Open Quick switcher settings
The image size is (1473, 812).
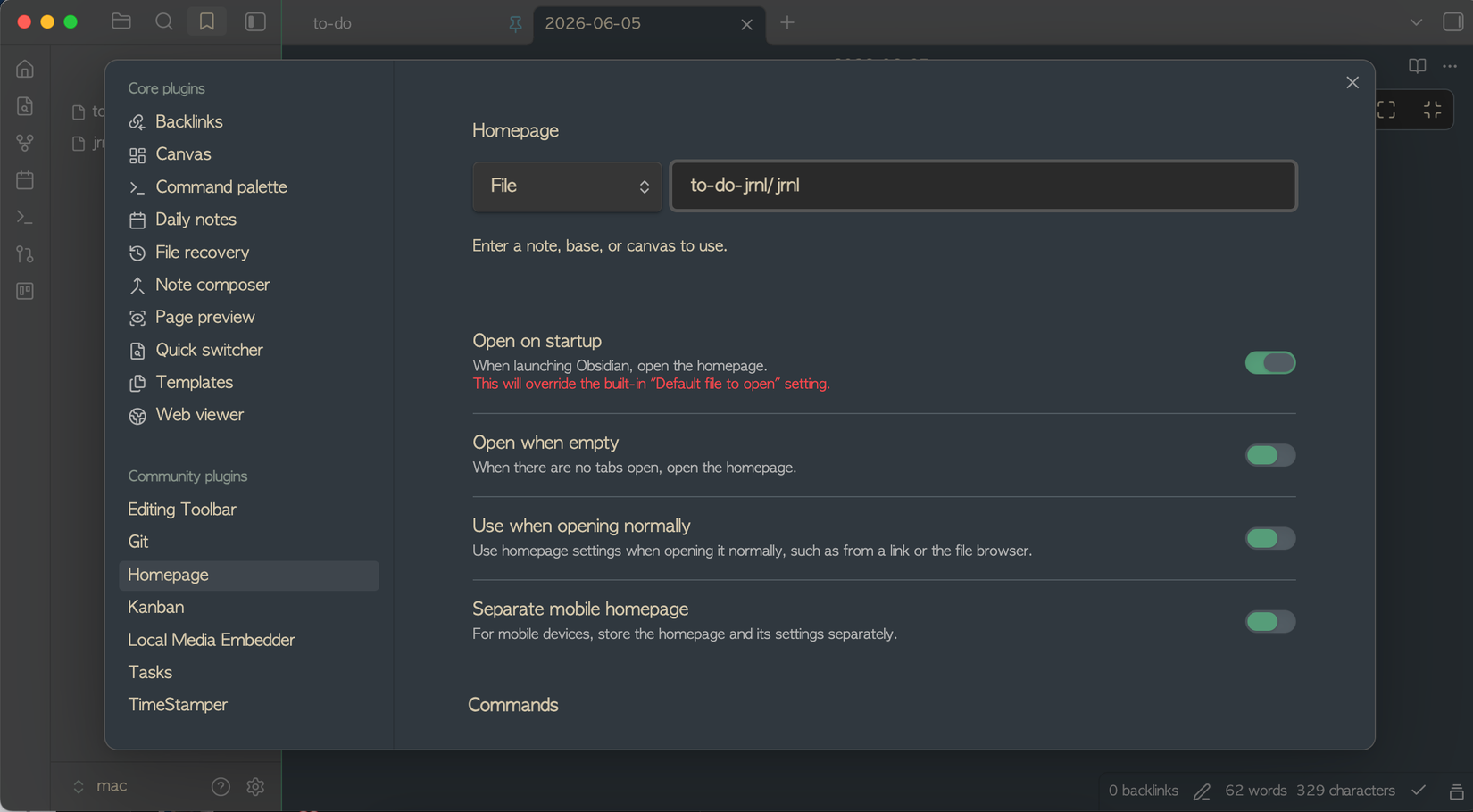coord(248,350)
